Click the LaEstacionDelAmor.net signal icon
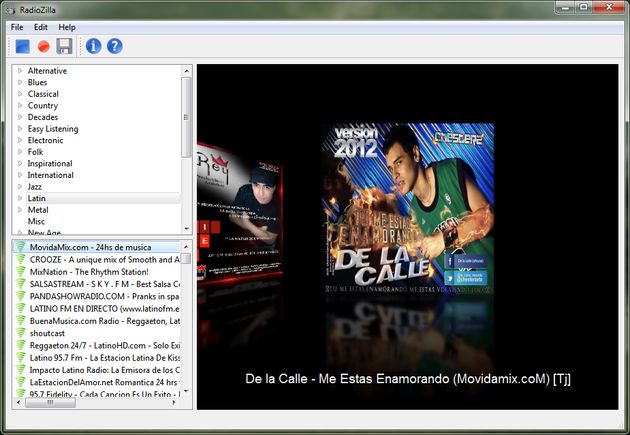Screen dimensions: 630x435 pyautogui.click(x=20, y=382)
